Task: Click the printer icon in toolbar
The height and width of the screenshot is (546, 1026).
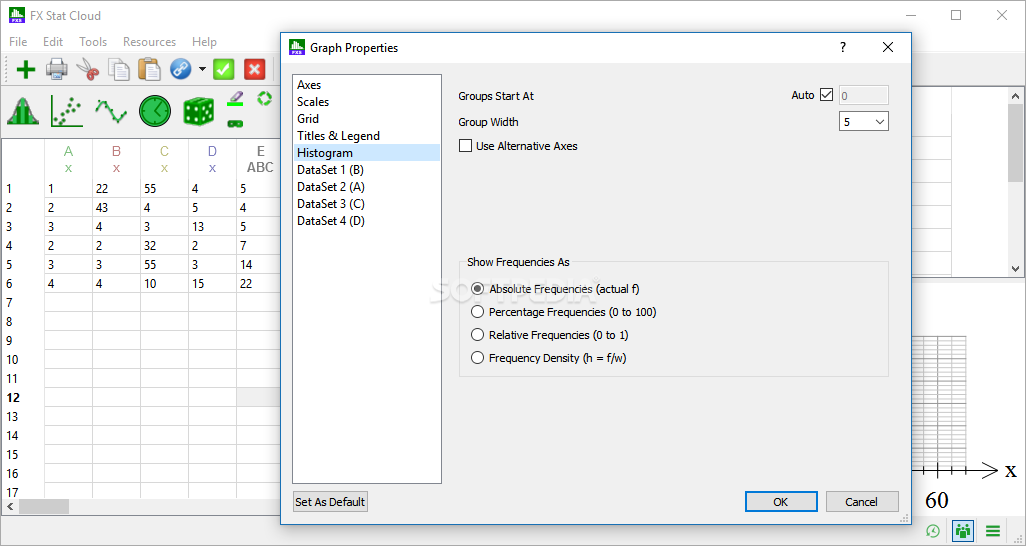Action: (x=57, y=69)
